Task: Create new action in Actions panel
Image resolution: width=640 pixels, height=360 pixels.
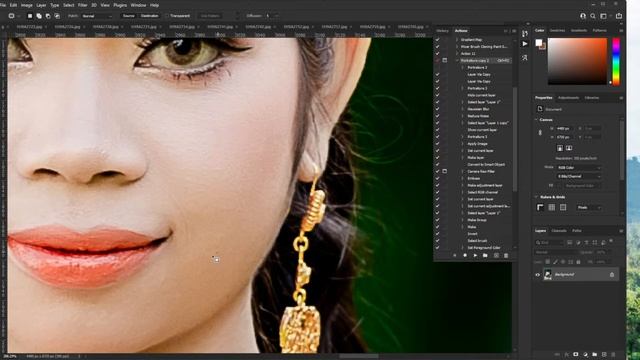Action: [496, 256]
